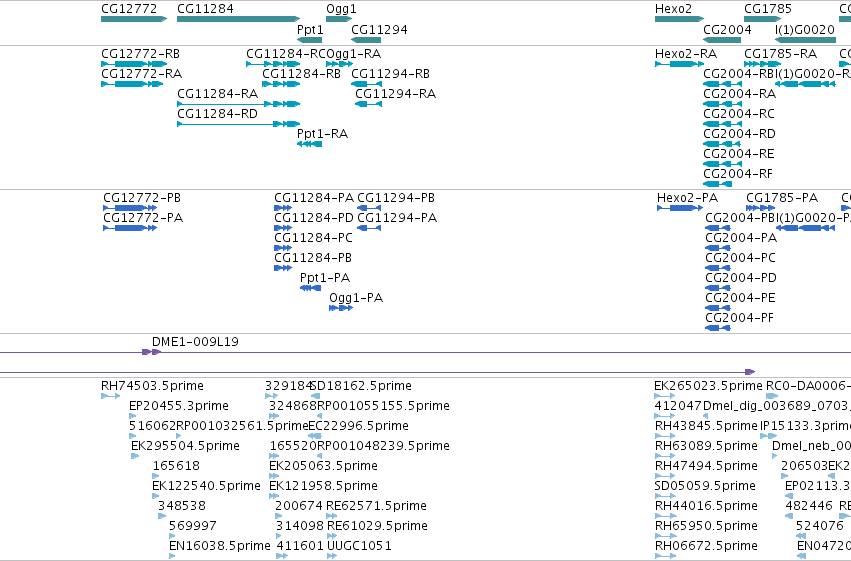Screen dimensions: 851x561
Task: Select the CG1785-RA transcript
Action: 763,64
